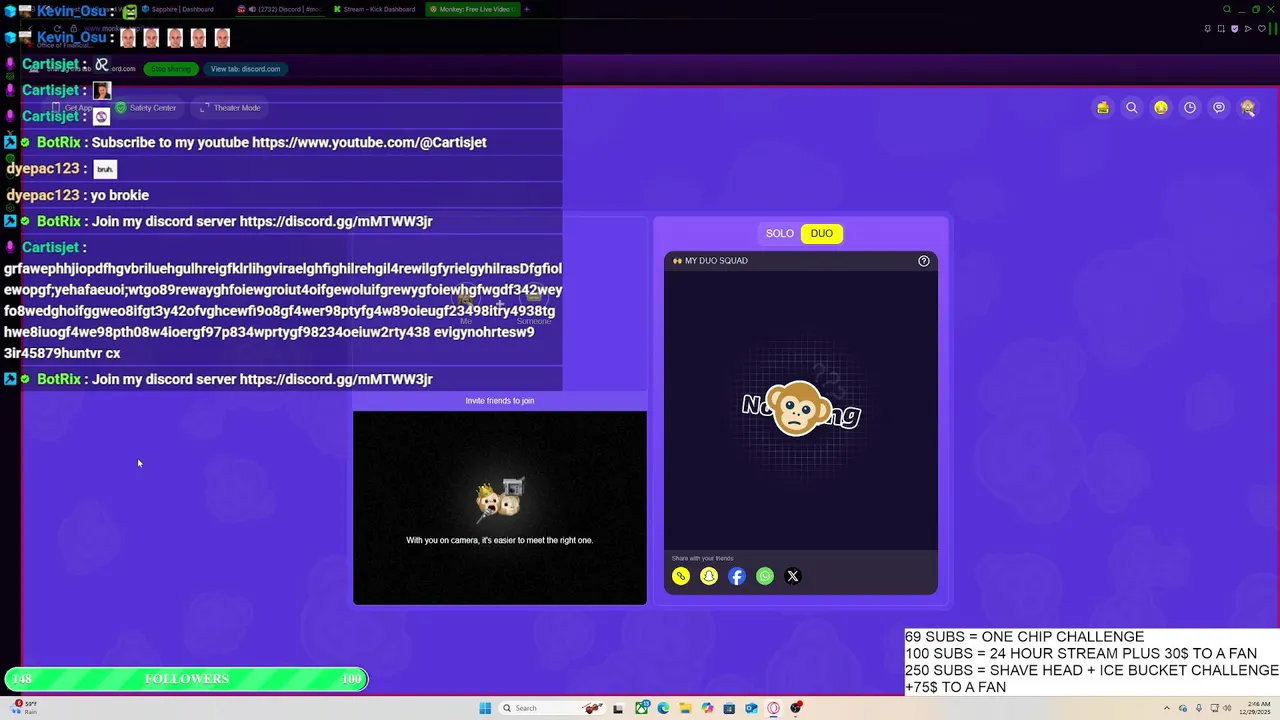Switch to Discord browser tab
The width and height of the screenshot is (1280, 720).
pyautogui.click(x=280, y=9)
